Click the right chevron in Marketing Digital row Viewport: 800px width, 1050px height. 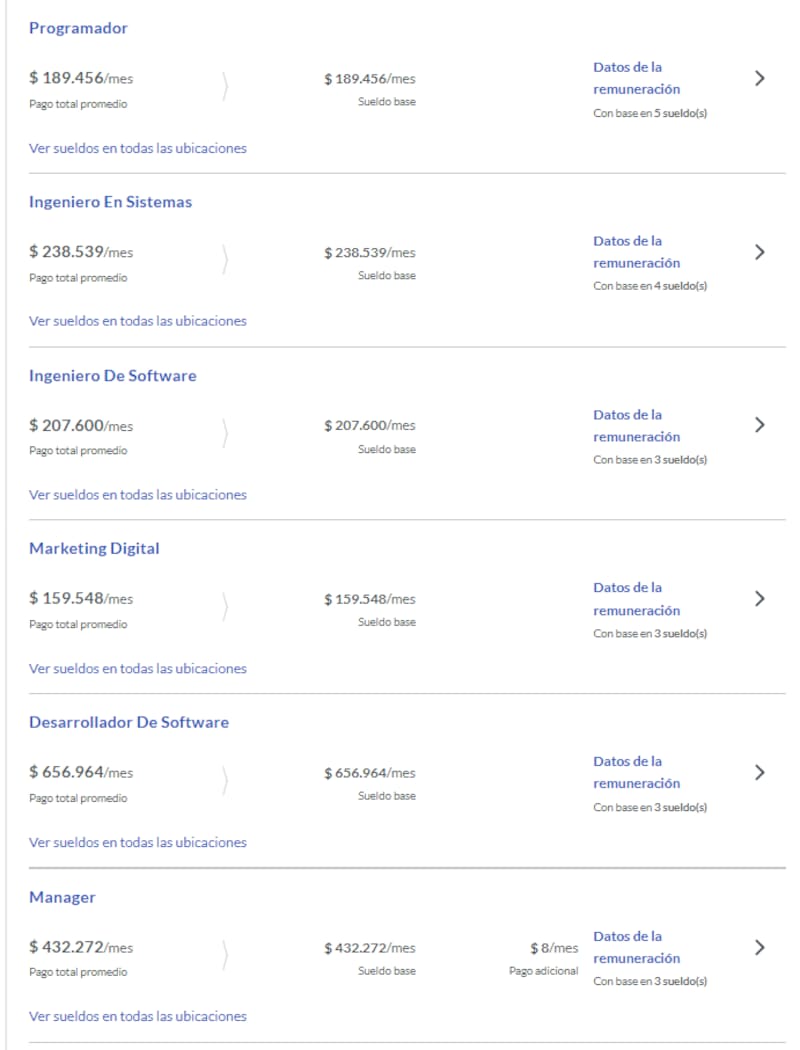tap(760, 599)
